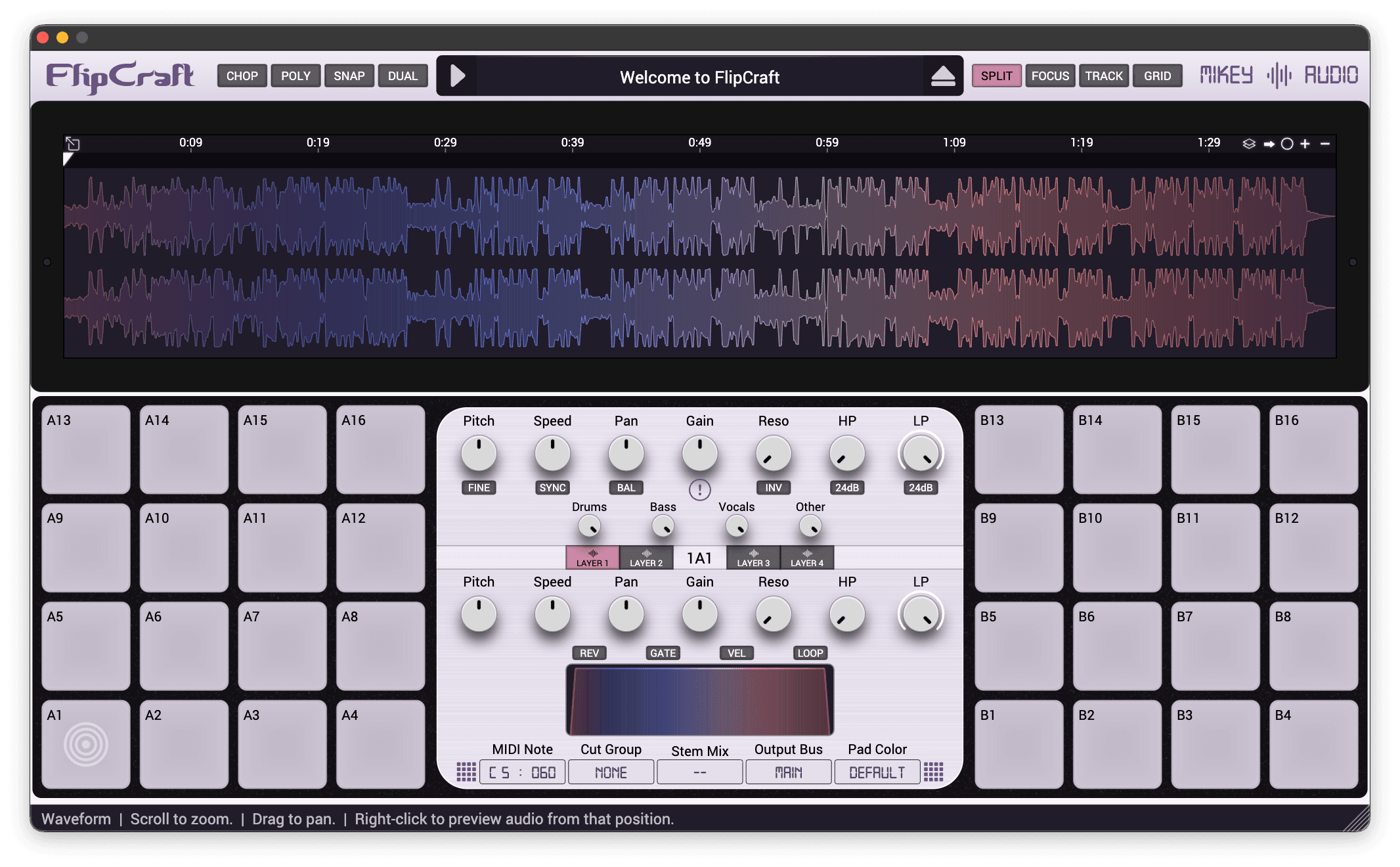
Task: Click the CHOP mode button
Action: tap(242, 76)
